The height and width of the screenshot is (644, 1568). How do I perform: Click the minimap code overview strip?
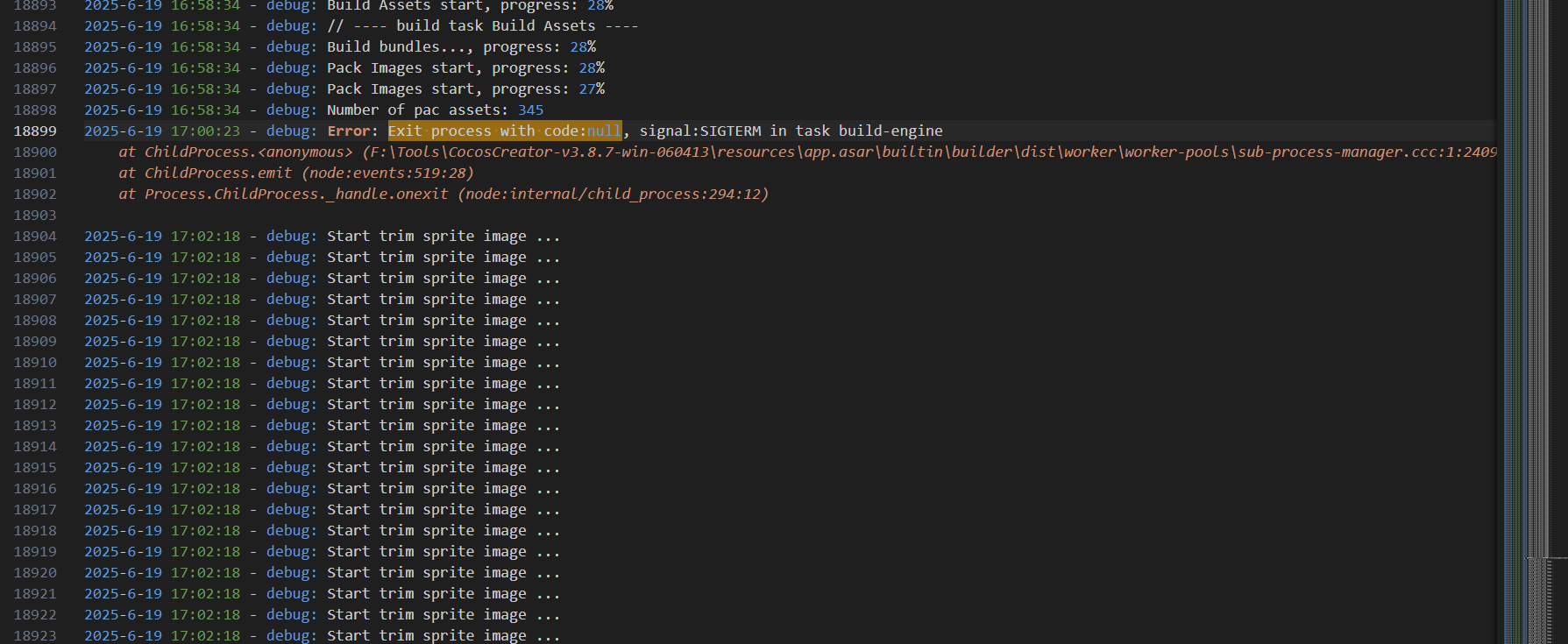point(1525,263)
